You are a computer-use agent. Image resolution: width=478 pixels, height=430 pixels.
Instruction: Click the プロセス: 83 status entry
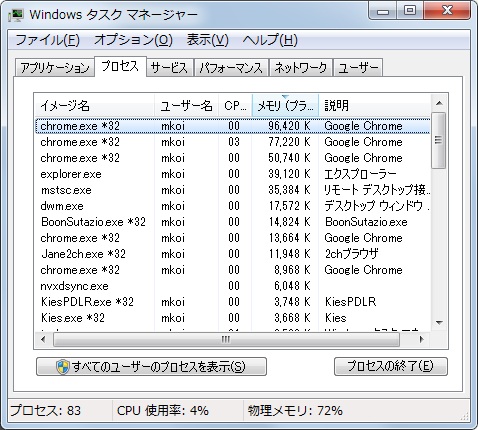tap(46, 411)
